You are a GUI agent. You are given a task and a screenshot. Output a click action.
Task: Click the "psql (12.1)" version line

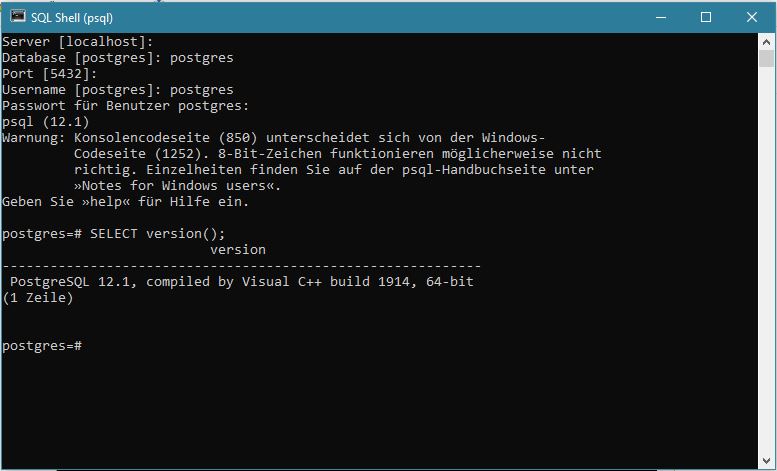(45, 122)
